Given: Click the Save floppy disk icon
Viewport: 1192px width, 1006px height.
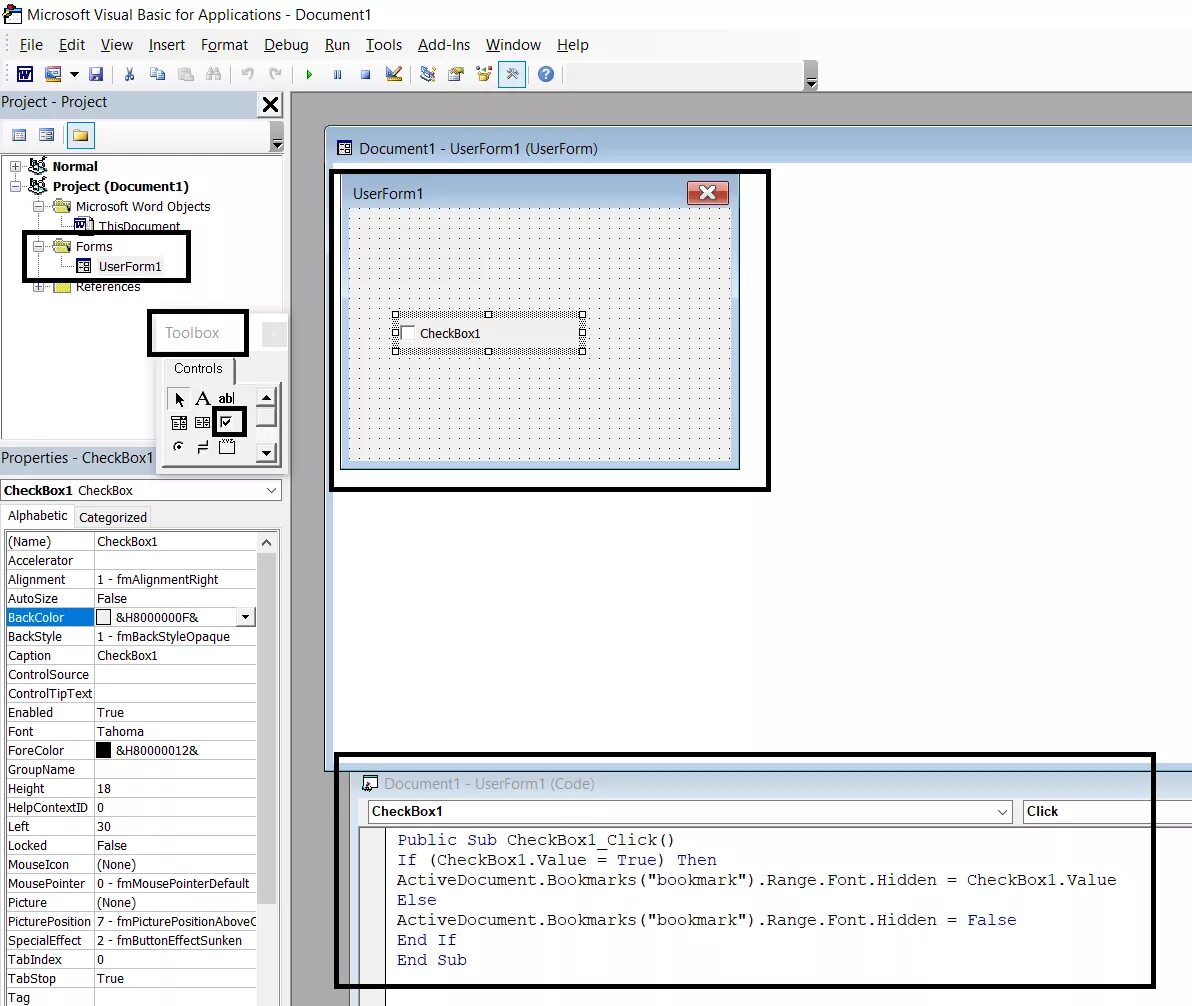Looking at the screenshot, I should tap(96, 74).
